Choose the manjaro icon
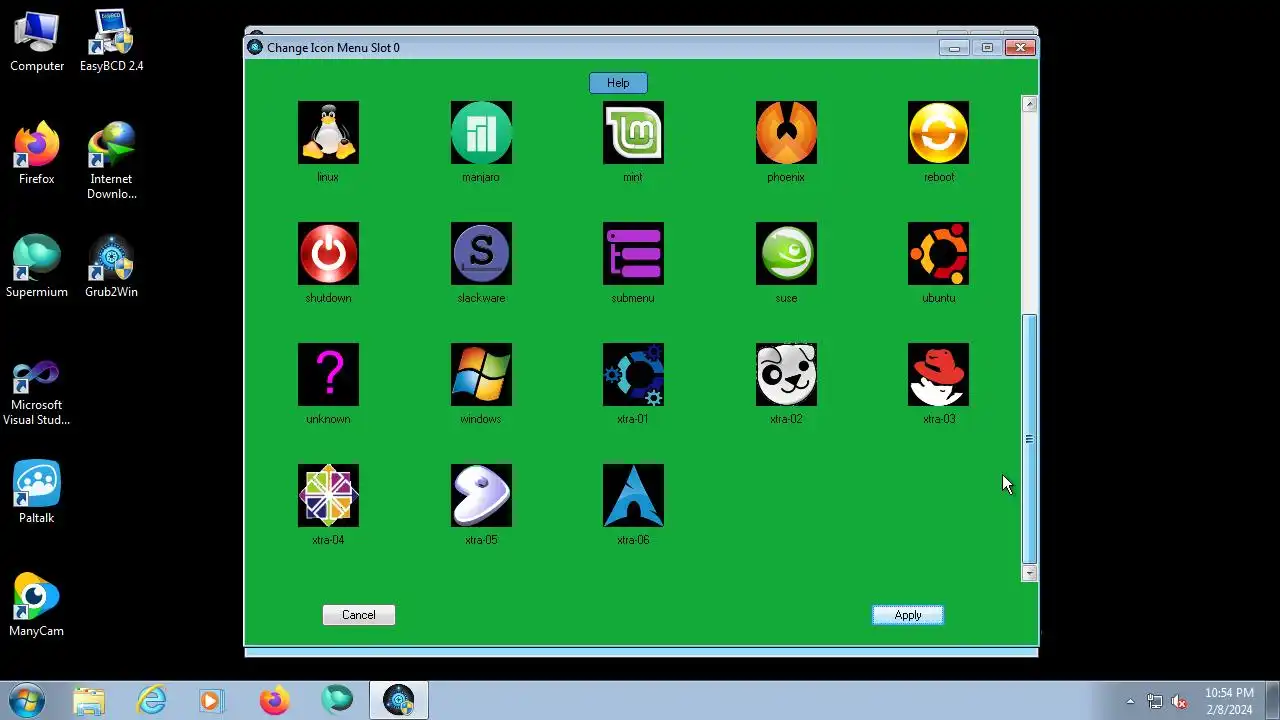 (x=481, y=132)
